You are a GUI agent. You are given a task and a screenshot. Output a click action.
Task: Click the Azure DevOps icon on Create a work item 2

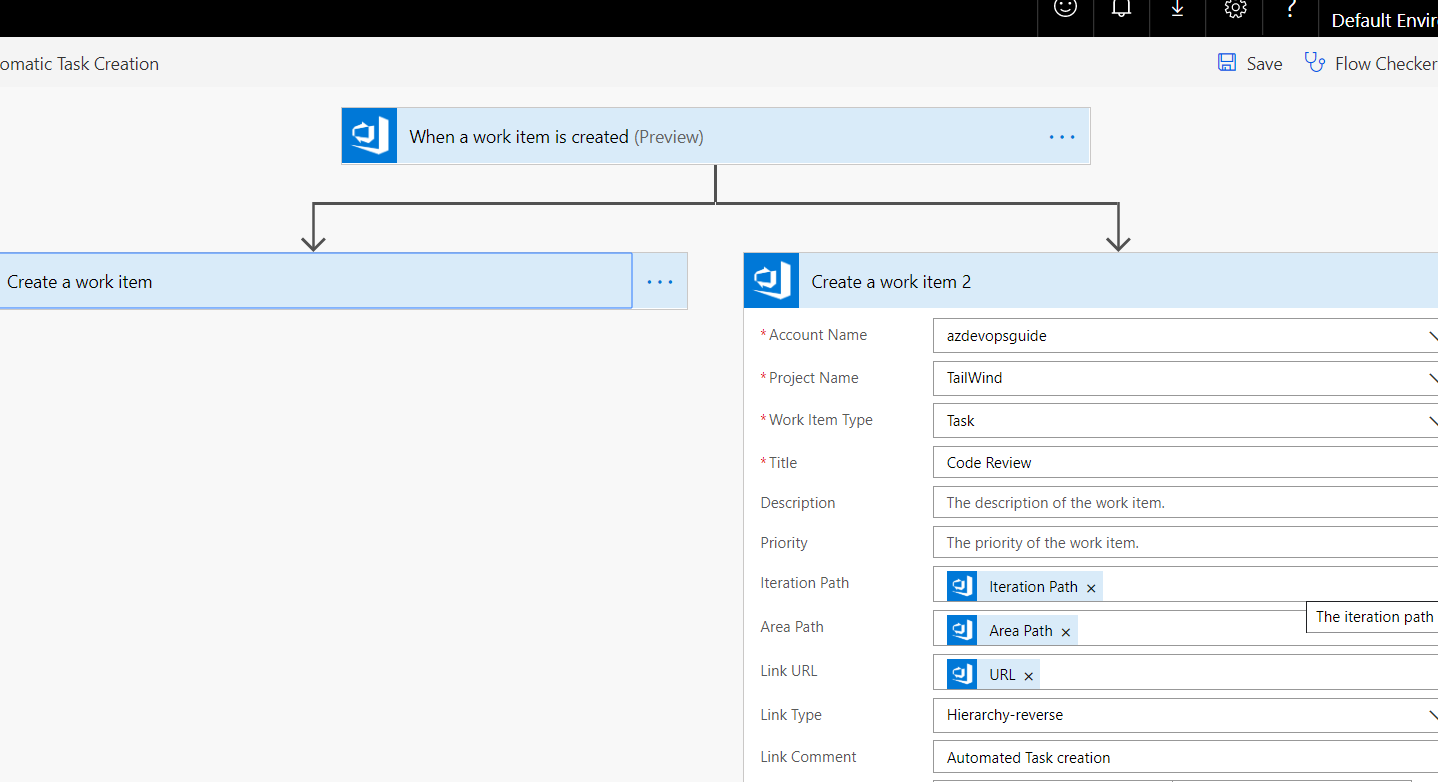coord(772,281)
